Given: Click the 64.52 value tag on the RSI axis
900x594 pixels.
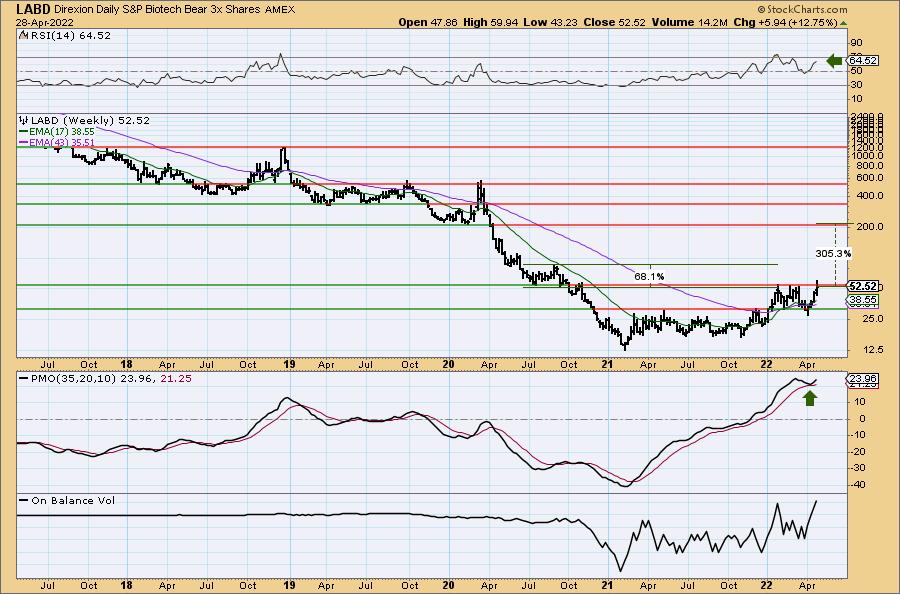Looking at the screenshot, I should 863,60.
